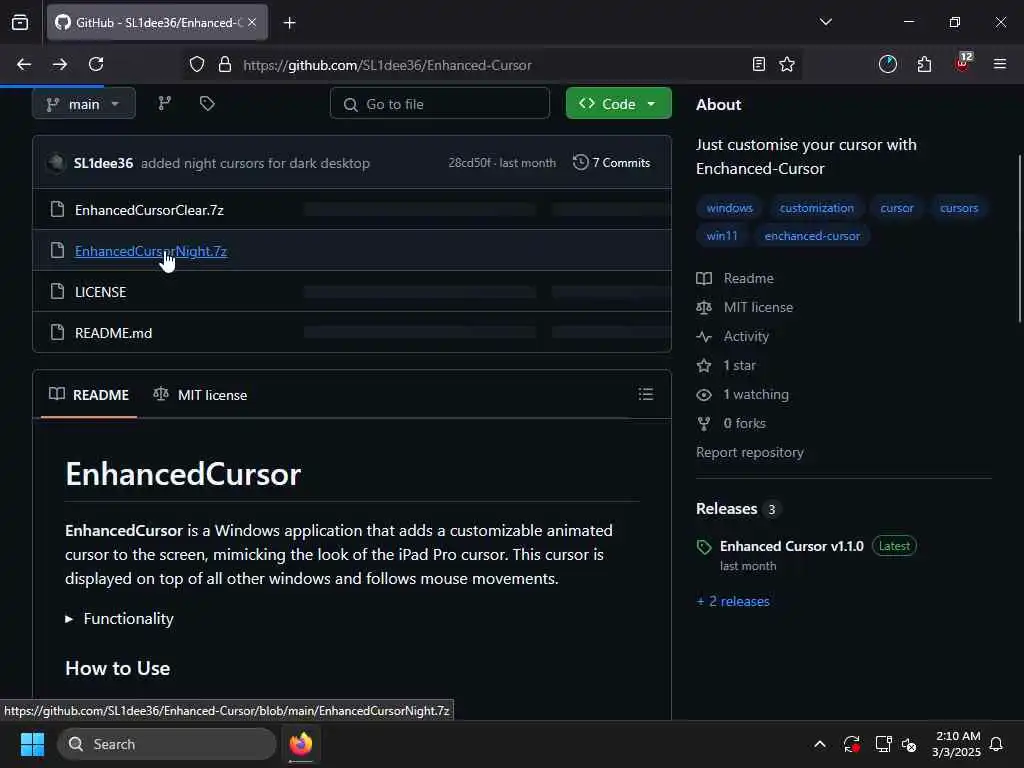This screenshot has width=1024, height=768.
Task: View the 7 Commits history
Action: tap(611, 163)
